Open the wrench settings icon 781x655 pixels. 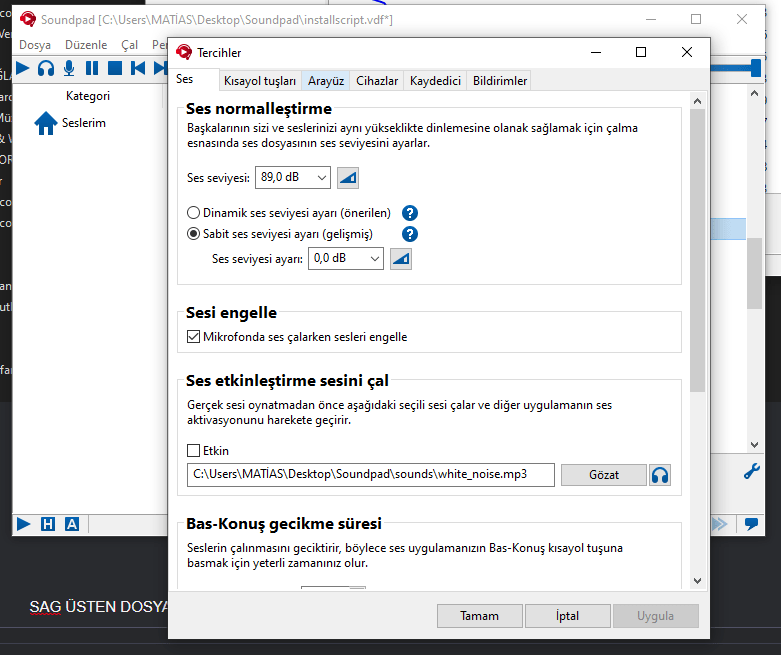coord(752,471)
